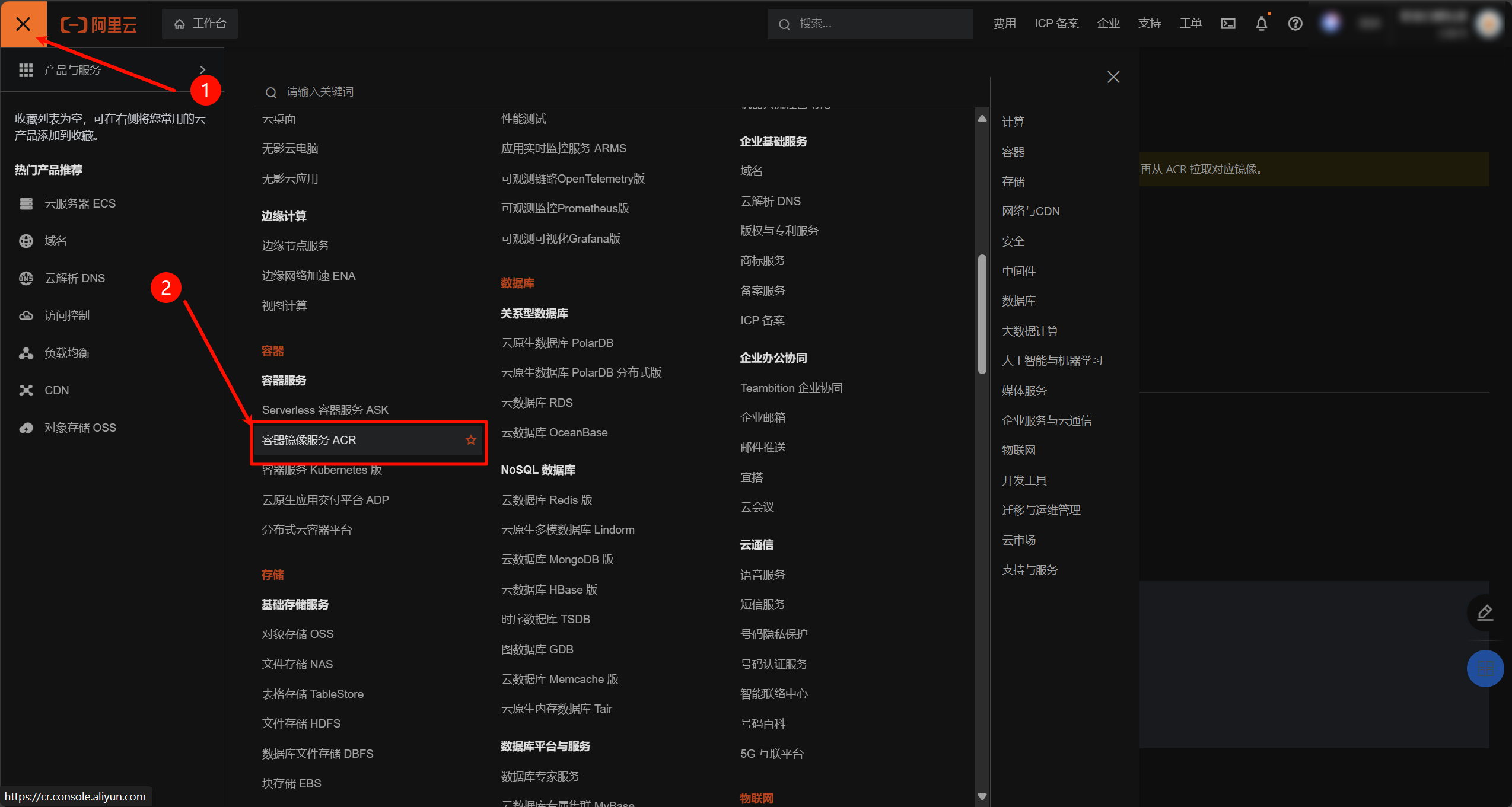Viewport: 1512px width, 807px height.
Task: Open ICP 备案 in top bar
Action: click(x=1056, y=24)
